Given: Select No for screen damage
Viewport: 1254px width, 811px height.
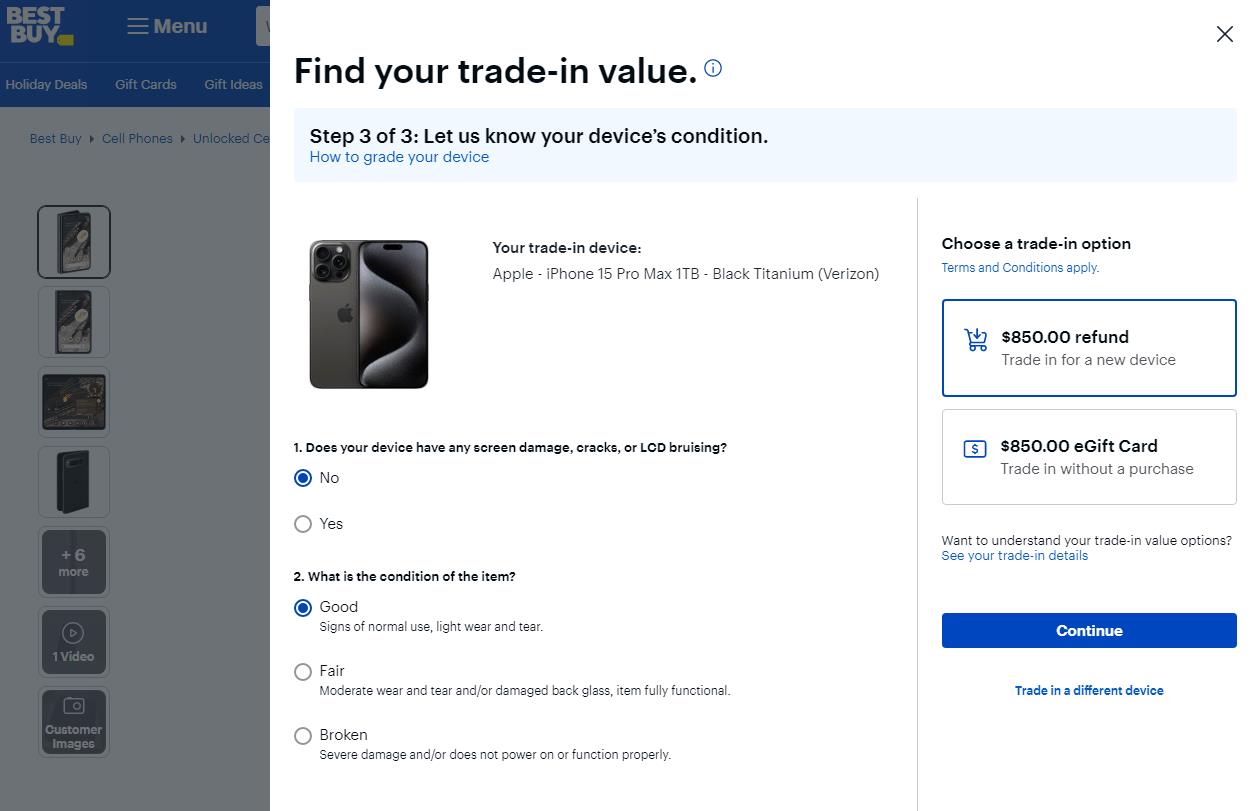Looking at the screenshot, I should coord(303,478).
